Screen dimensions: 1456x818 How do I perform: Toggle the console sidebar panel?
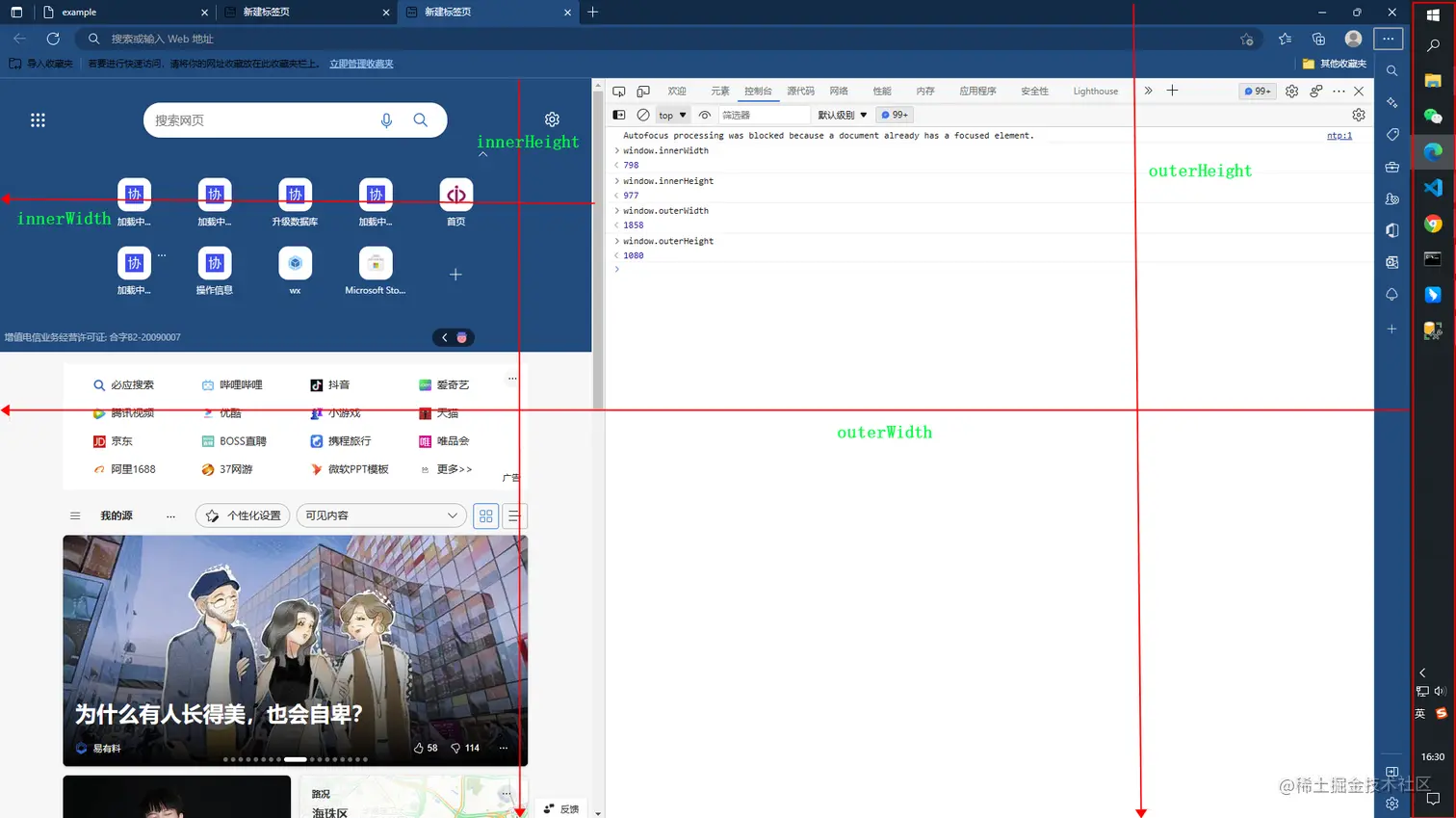coord(619,115)
